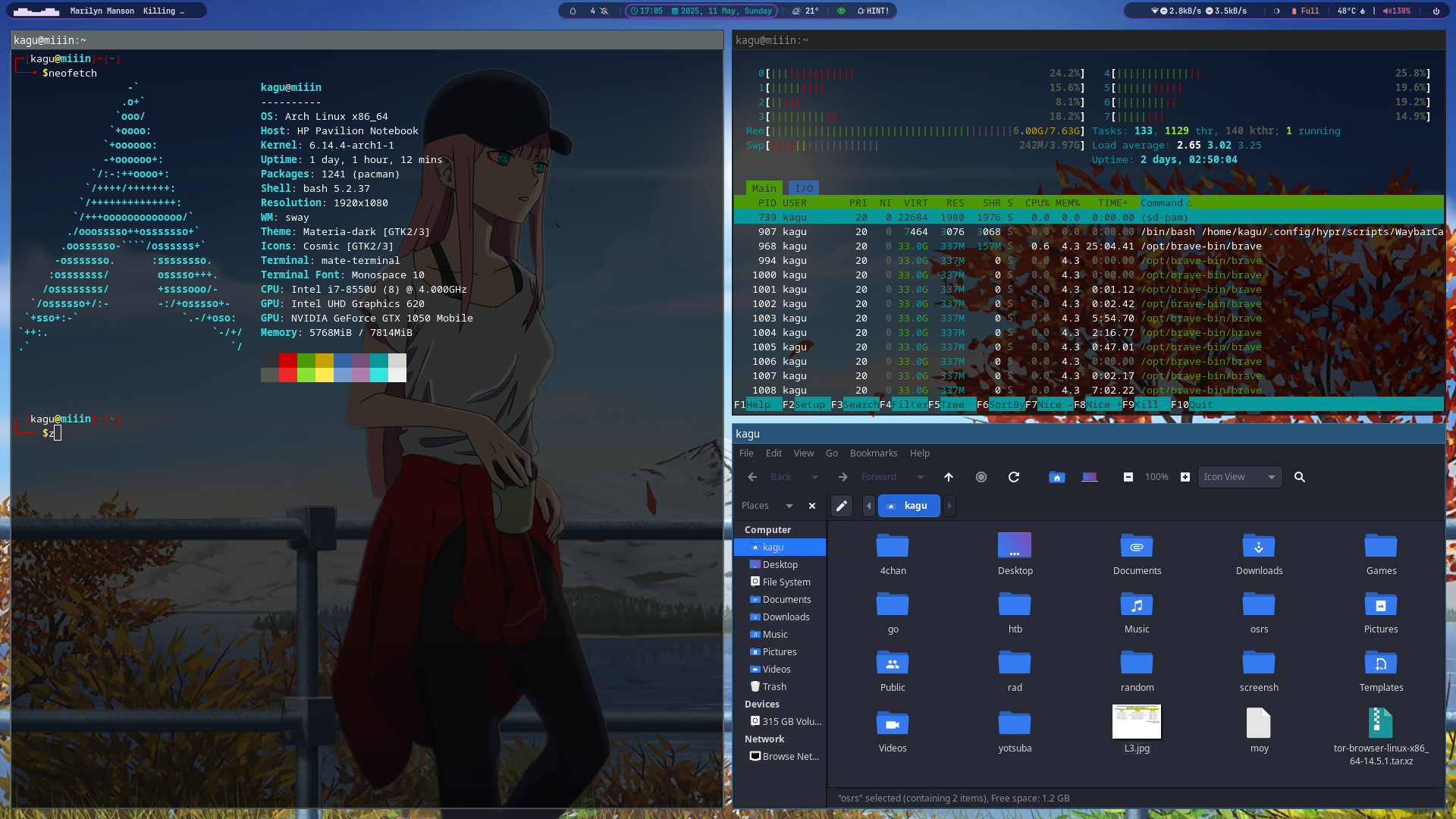Sort htop by the CPU% column header
1456x819 pixels.
tap(1037, 203)
